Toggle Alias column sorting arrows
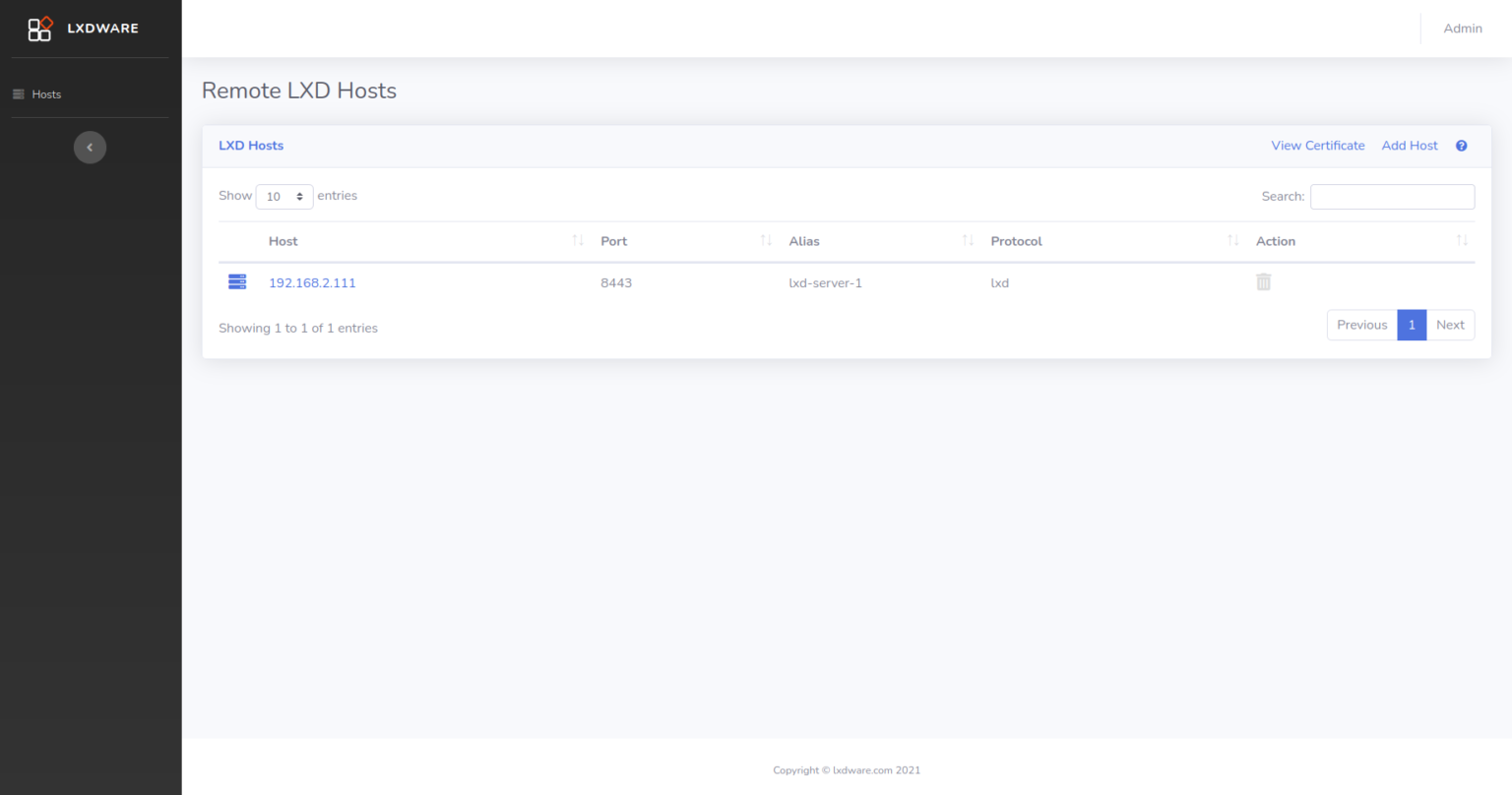1512x795 pixels. (x=968, y=240)
